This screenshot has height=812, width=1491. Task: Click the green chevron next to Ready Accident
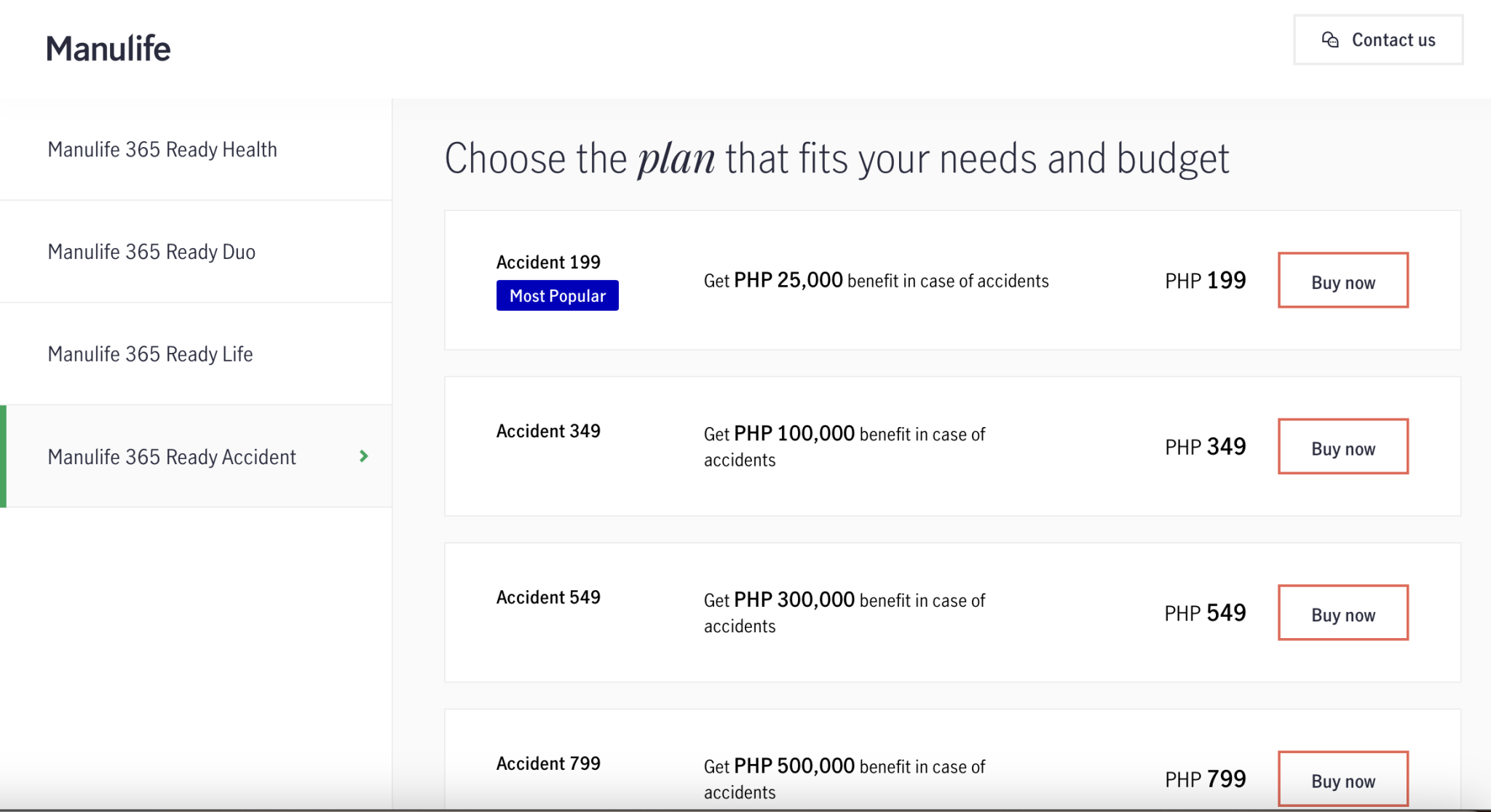(363, 457)
